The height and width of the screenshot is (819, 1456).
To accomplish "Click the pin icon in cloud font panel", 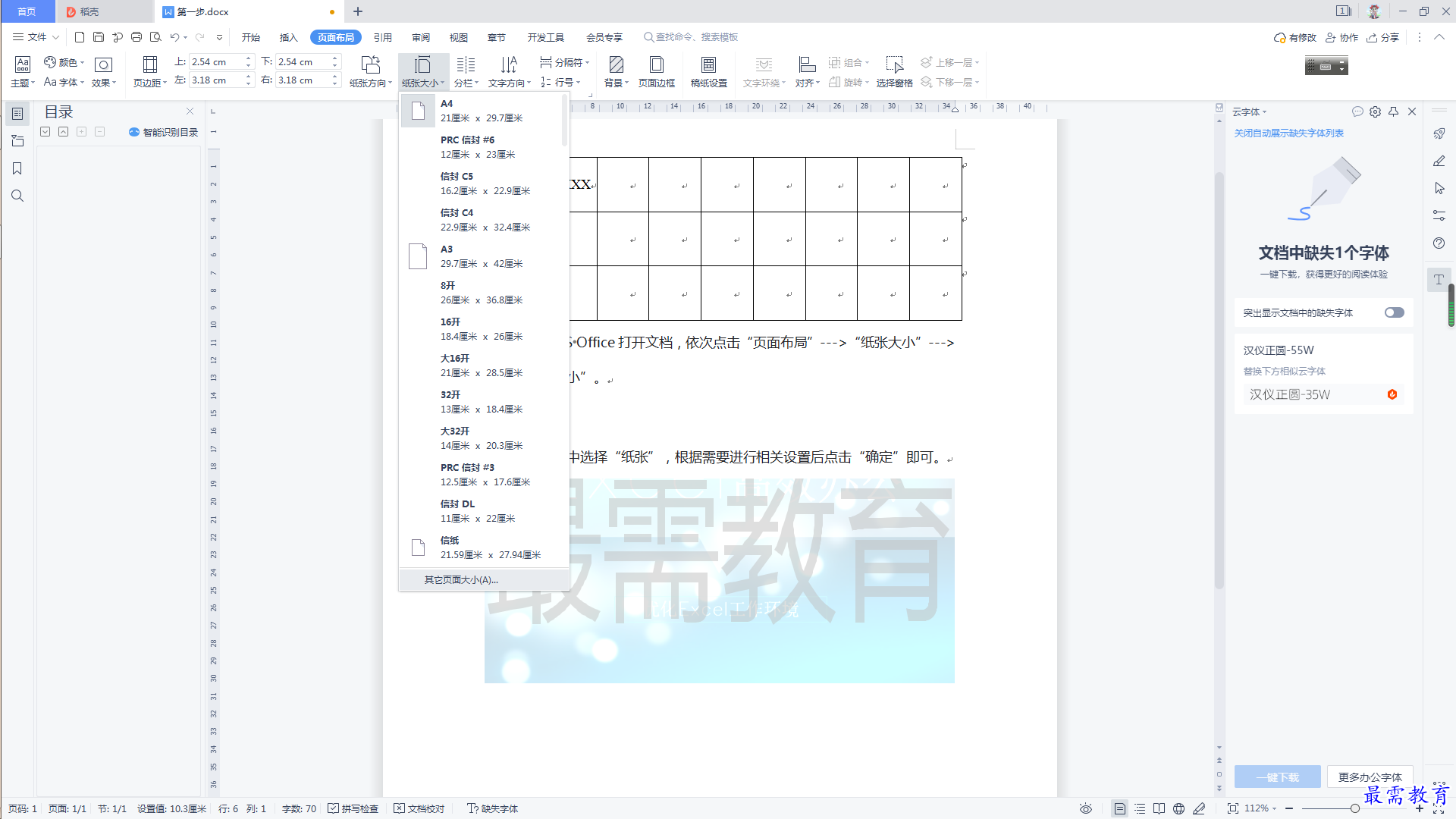I will pyautogui.click(x=1393, y=111).
